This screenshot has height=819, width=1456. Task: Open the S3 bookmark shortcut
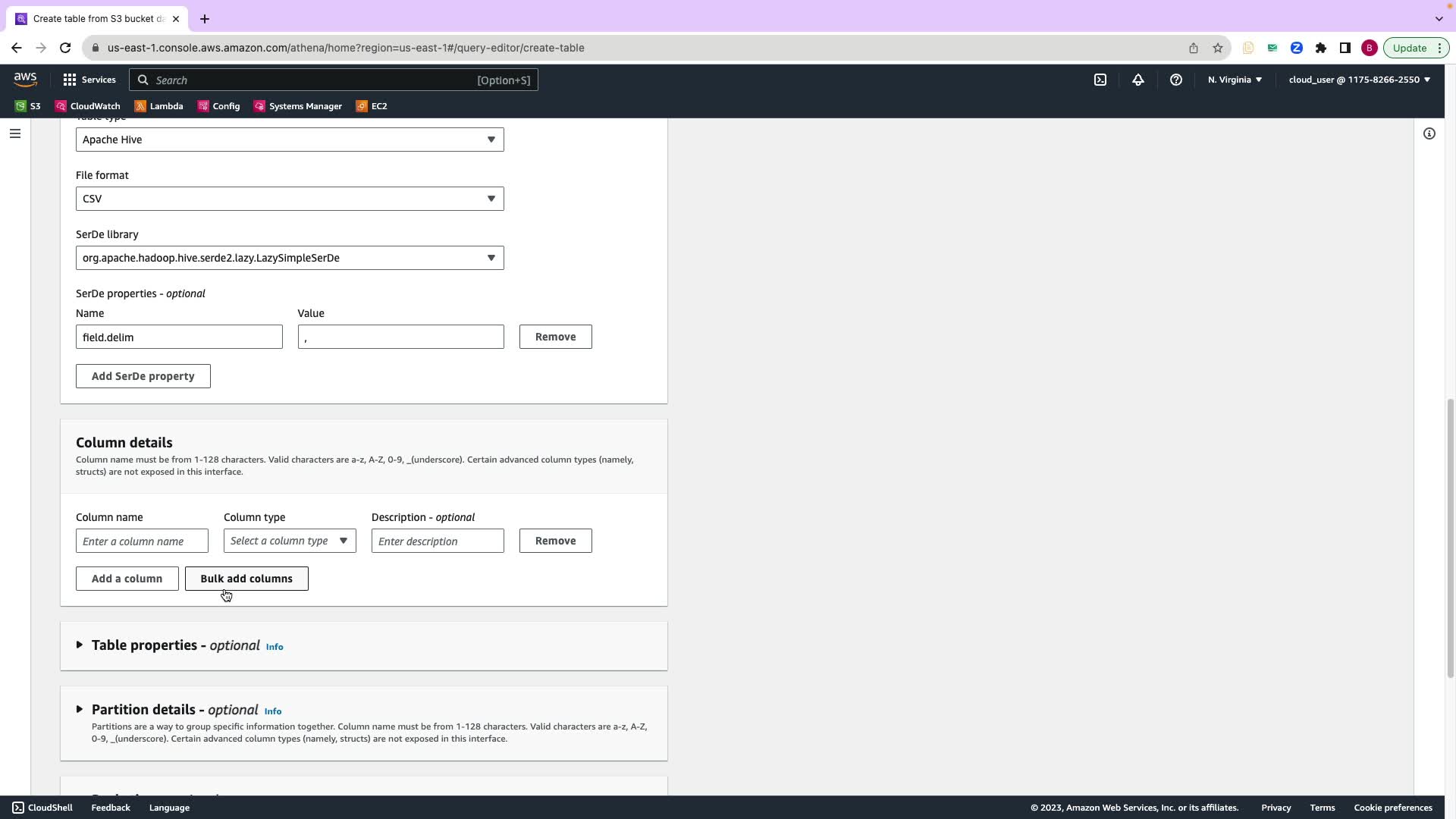[28, 106]
